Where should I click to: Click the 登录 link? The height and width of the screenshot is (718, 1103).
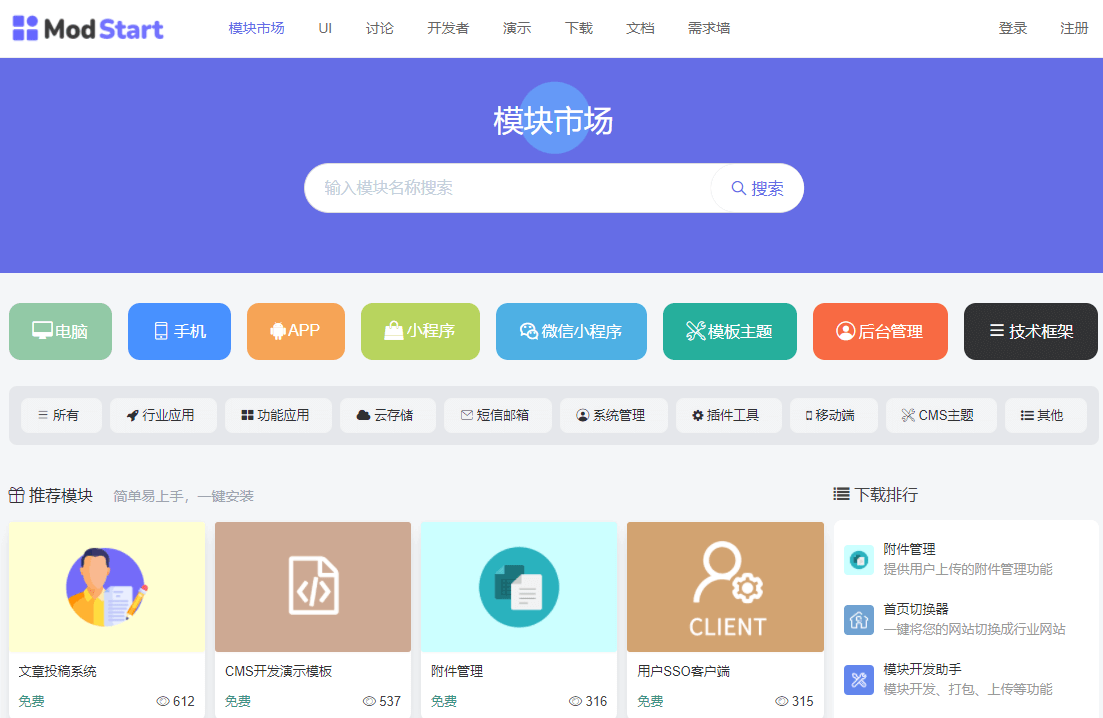tap(1013, 28)
